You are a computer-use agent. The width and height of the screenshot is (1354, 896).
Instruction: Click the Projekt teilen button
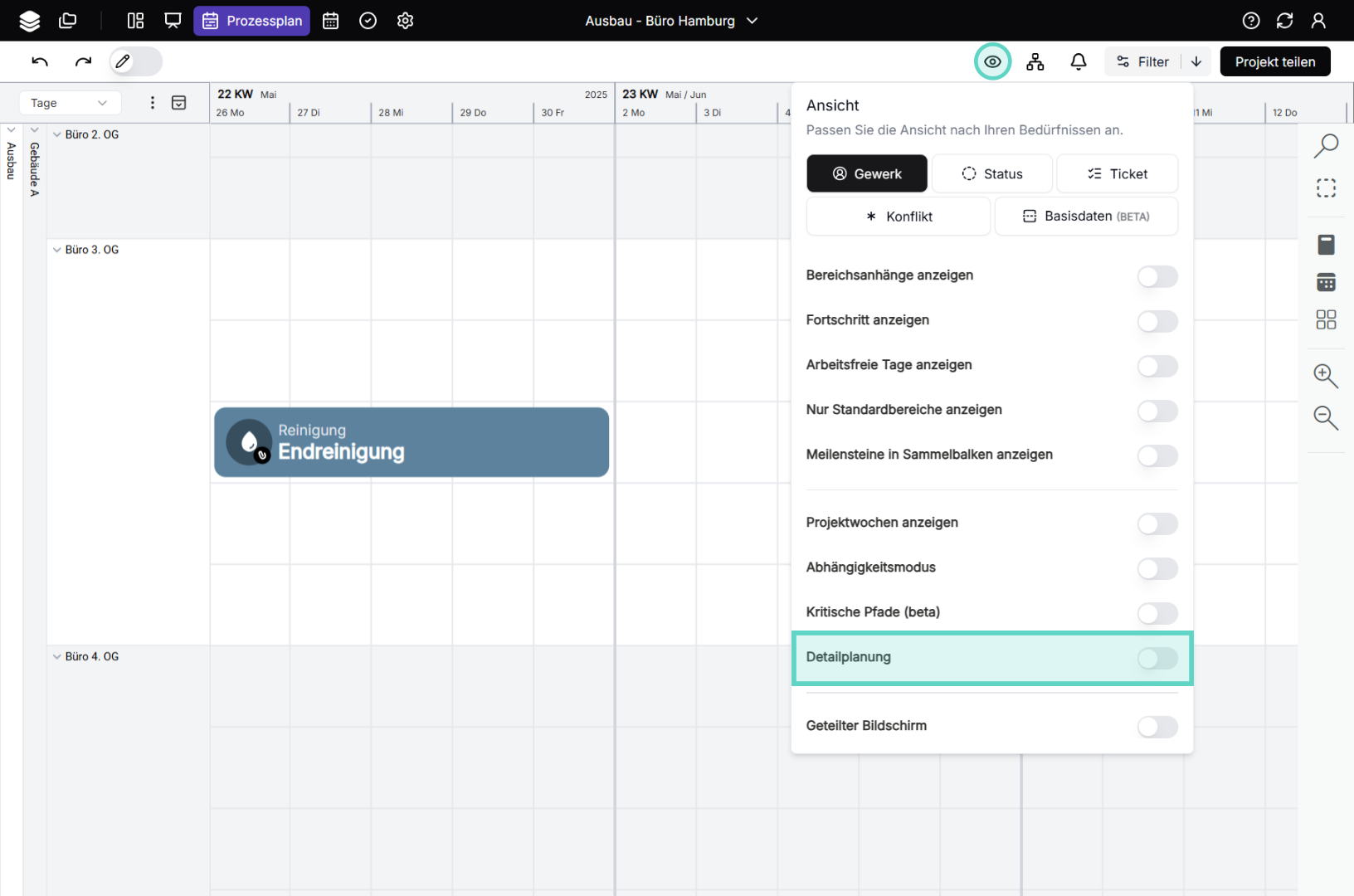[1274, 61]
